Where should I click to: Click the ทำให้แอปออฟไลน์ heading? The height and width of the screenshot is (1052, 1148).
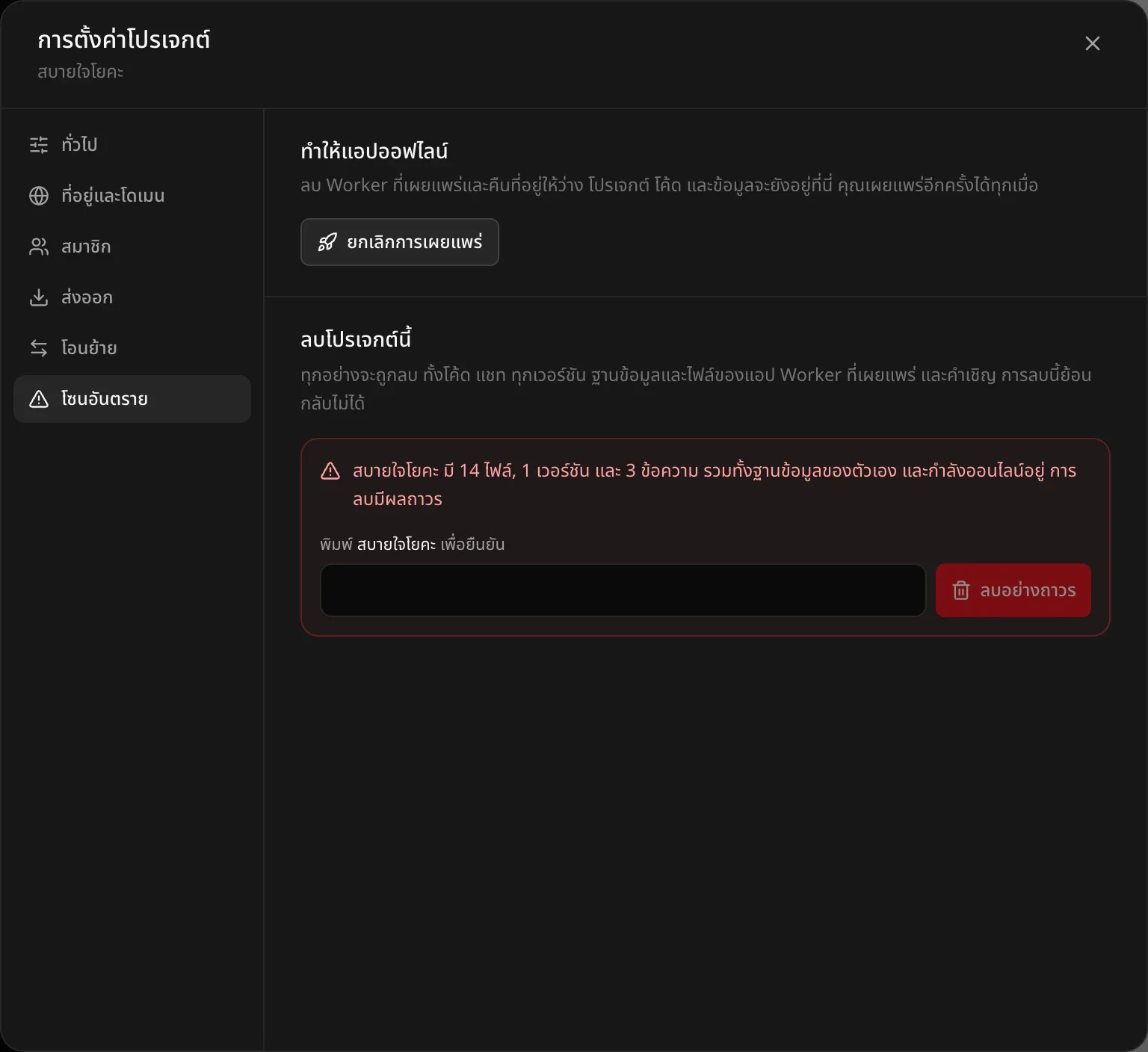coord(374,151)
